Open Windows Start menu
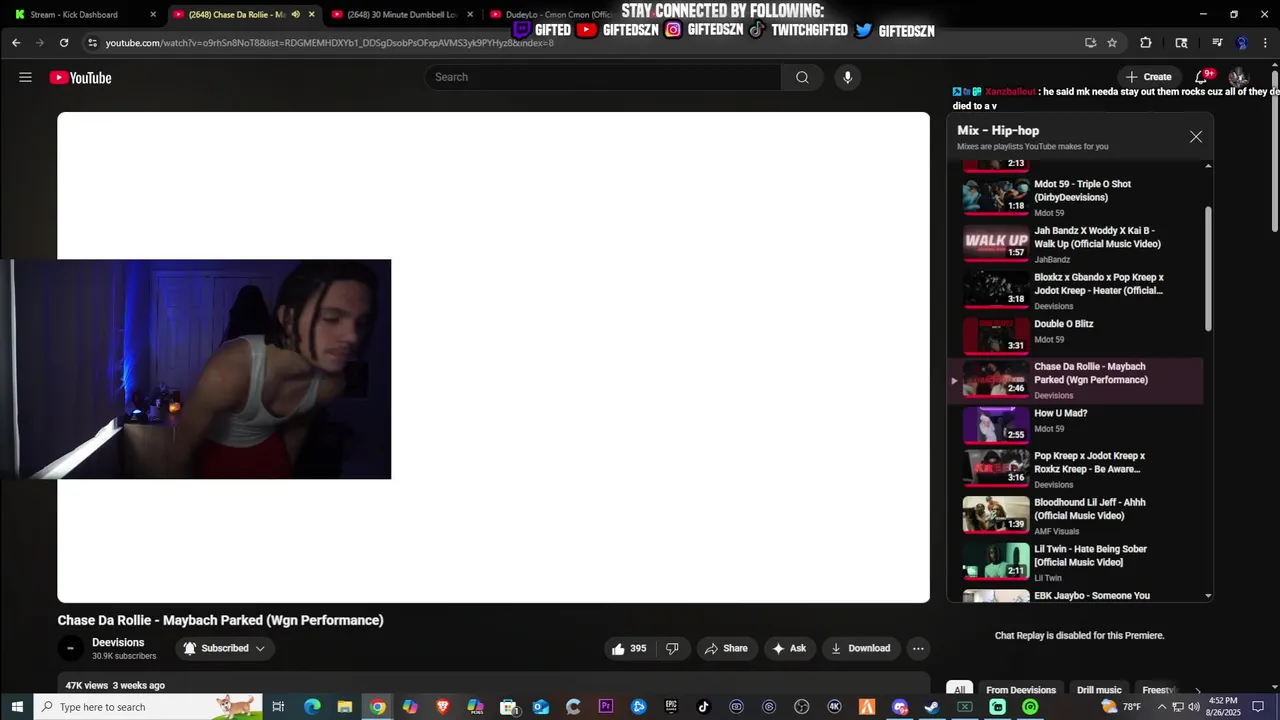The image size is (1280, 720). coord(16,707)
